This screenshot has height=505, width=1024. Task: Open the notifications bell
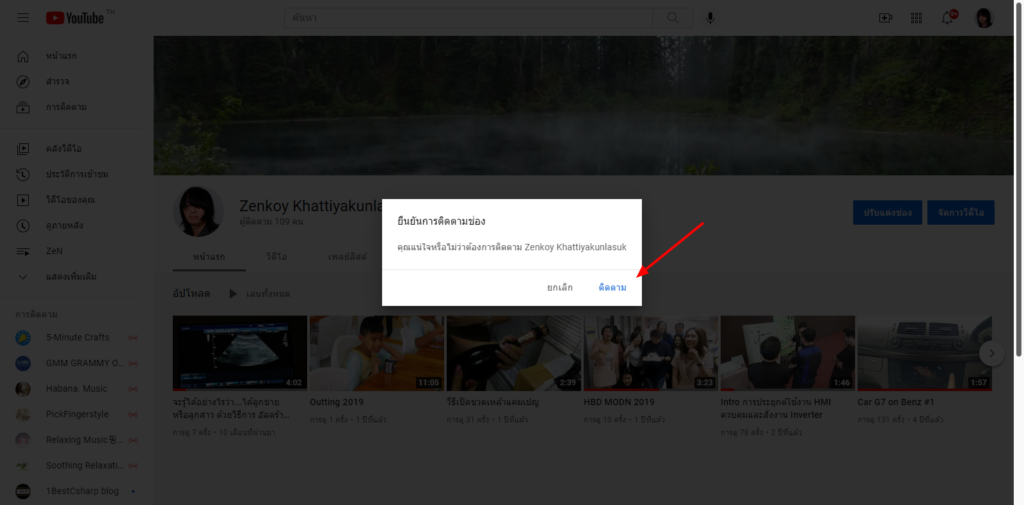click(948, 18)
